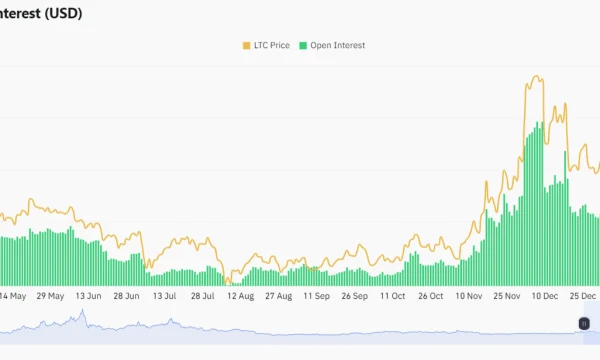Screen dimensions: 600x360
Task: Click the 28 Jun date label
Action: coord(126,296)
